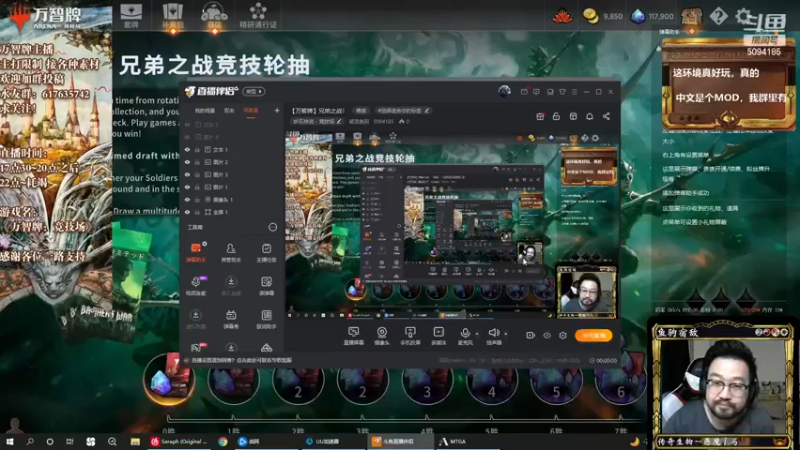
Task: Open the 弹幕助手 danmaku assistant tool
Action: point(196,253)
